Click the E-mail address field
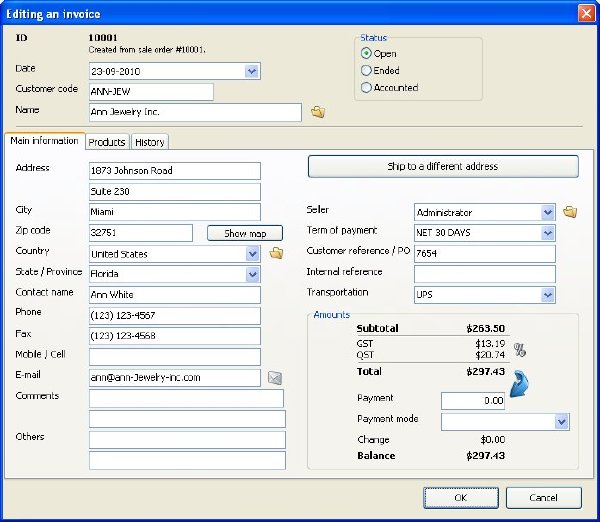Image resolution: width=600 pixels, height=522 pixels. 175,378
